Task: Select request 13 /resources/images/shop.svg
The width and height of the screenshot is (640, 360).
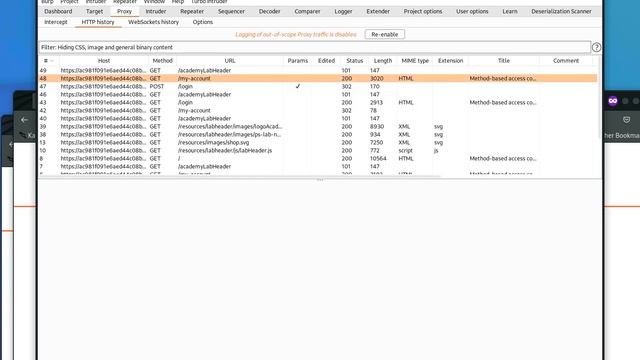Action: tap(318, 142)
